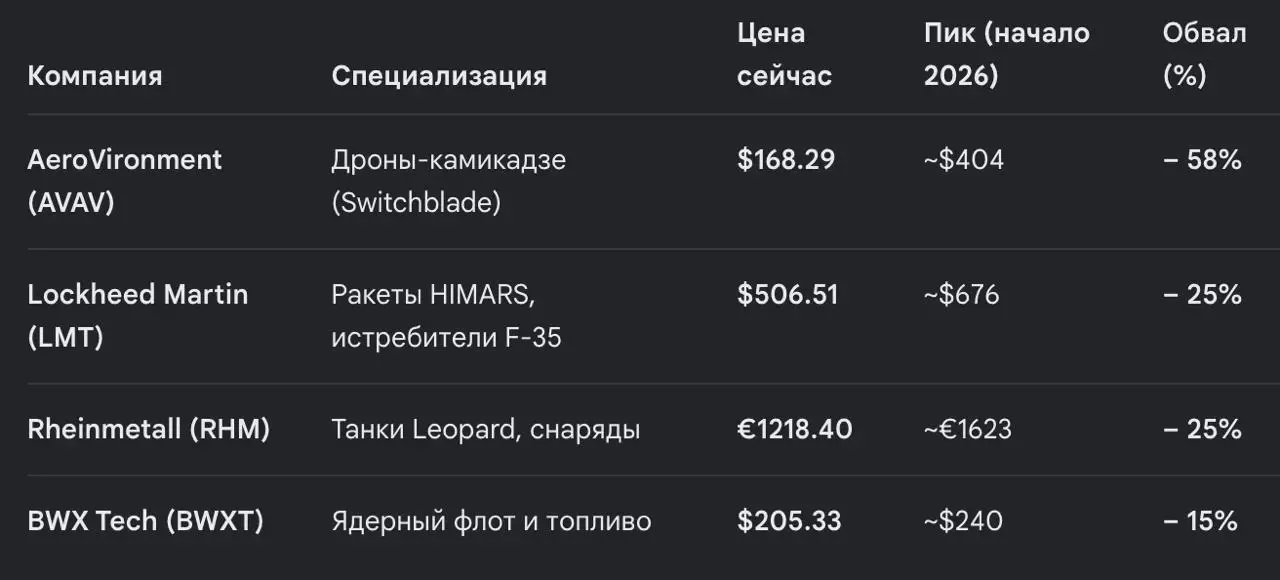1280x580 pixels.
Task: Select the Ядерный флот и топливо cell
Action: [x=491, y=521]
